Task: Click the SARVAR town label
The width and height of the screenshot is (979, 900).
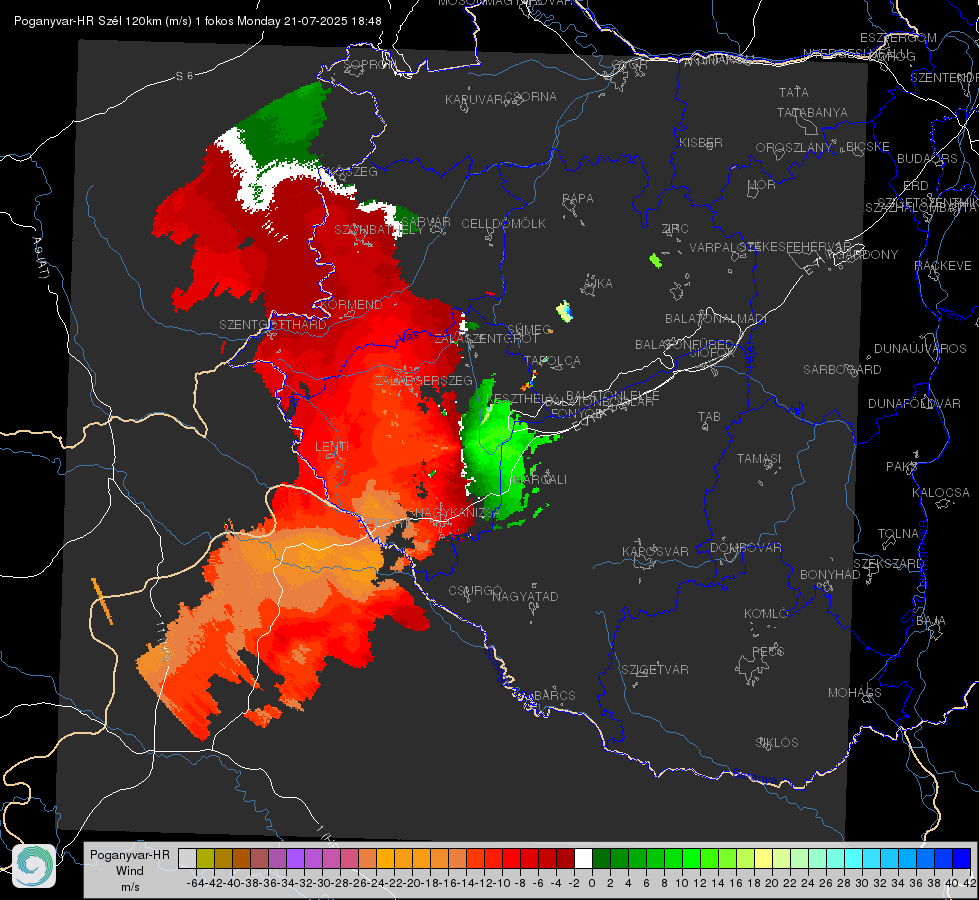Action: click(x=426, y=222)
